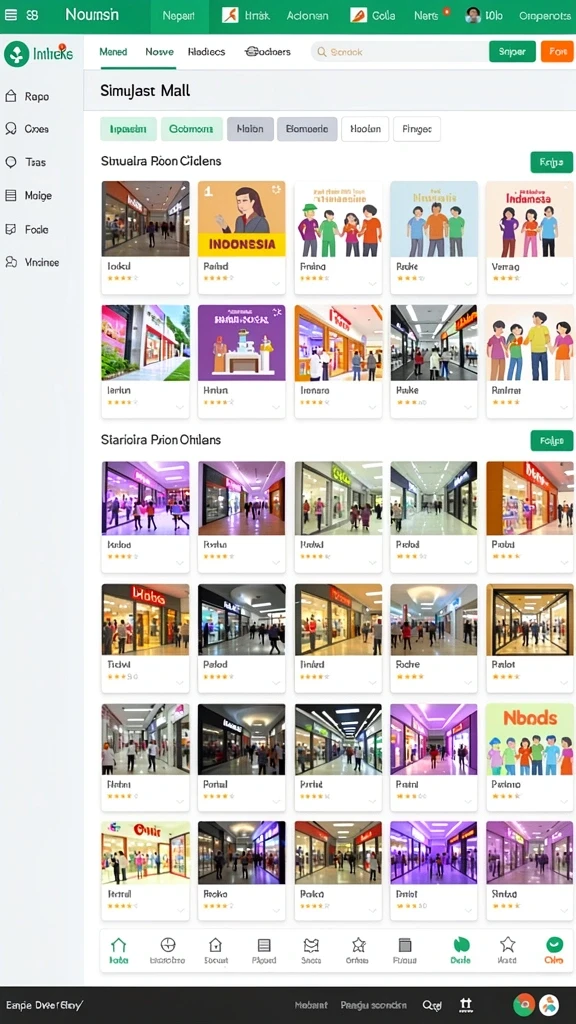Image resolution: width=576 pixels, height=1024 pixels.
Task: Switch to the Nepart header tab
Action: coord(179,16)
